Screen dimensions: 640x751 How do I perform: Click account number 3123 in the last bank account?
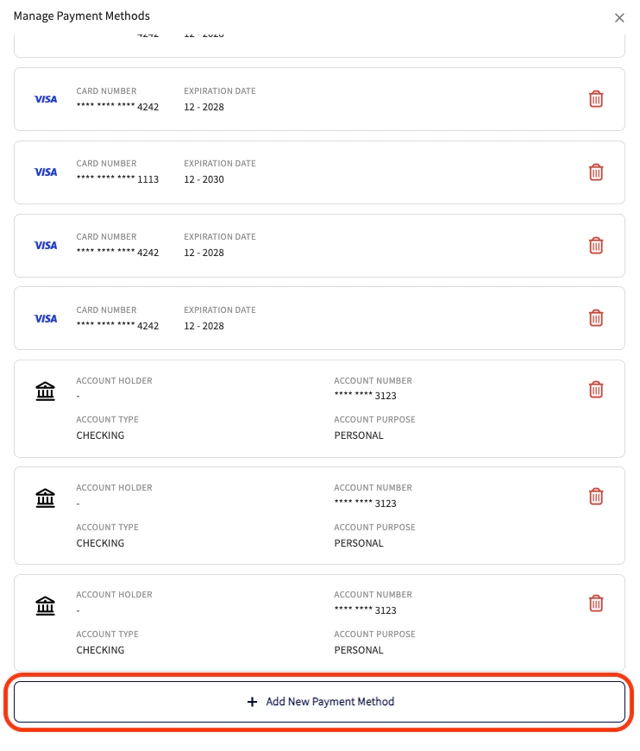click(x=365, y=610)
